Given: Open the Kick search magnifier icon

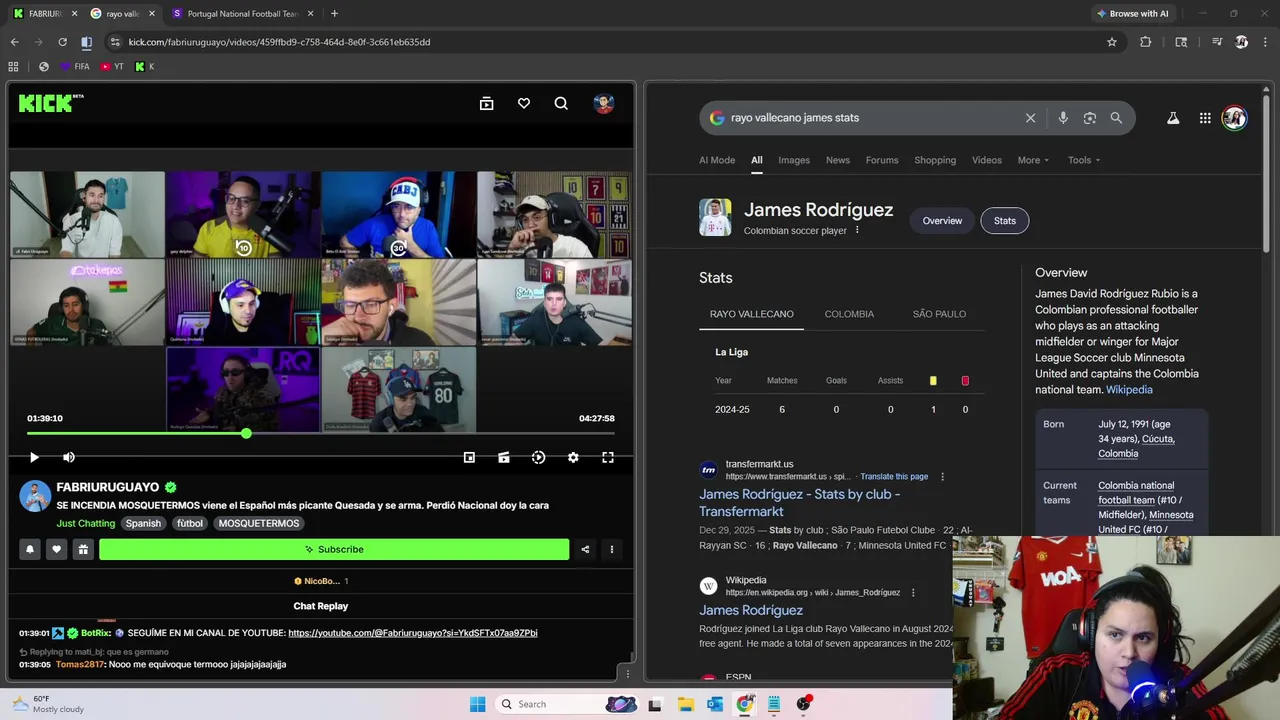Looking at the screenshot, I should point(561,103).
